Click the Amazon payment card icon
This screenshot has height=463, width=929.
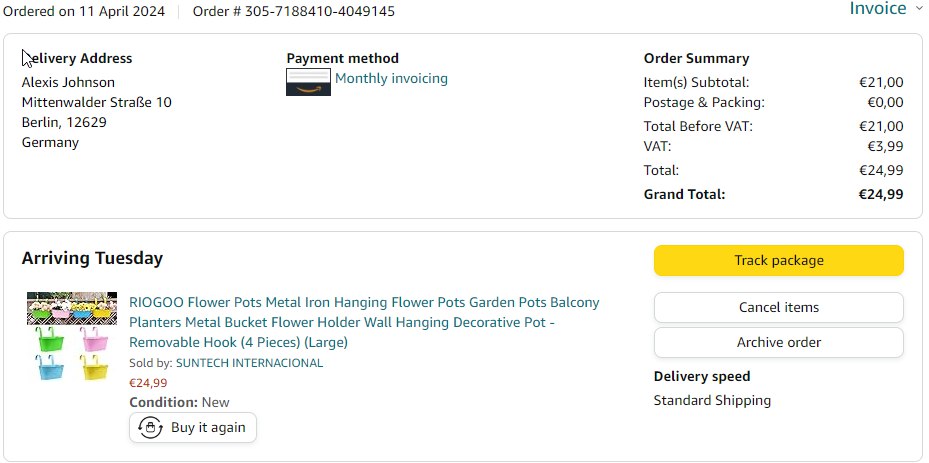[308, 82]
